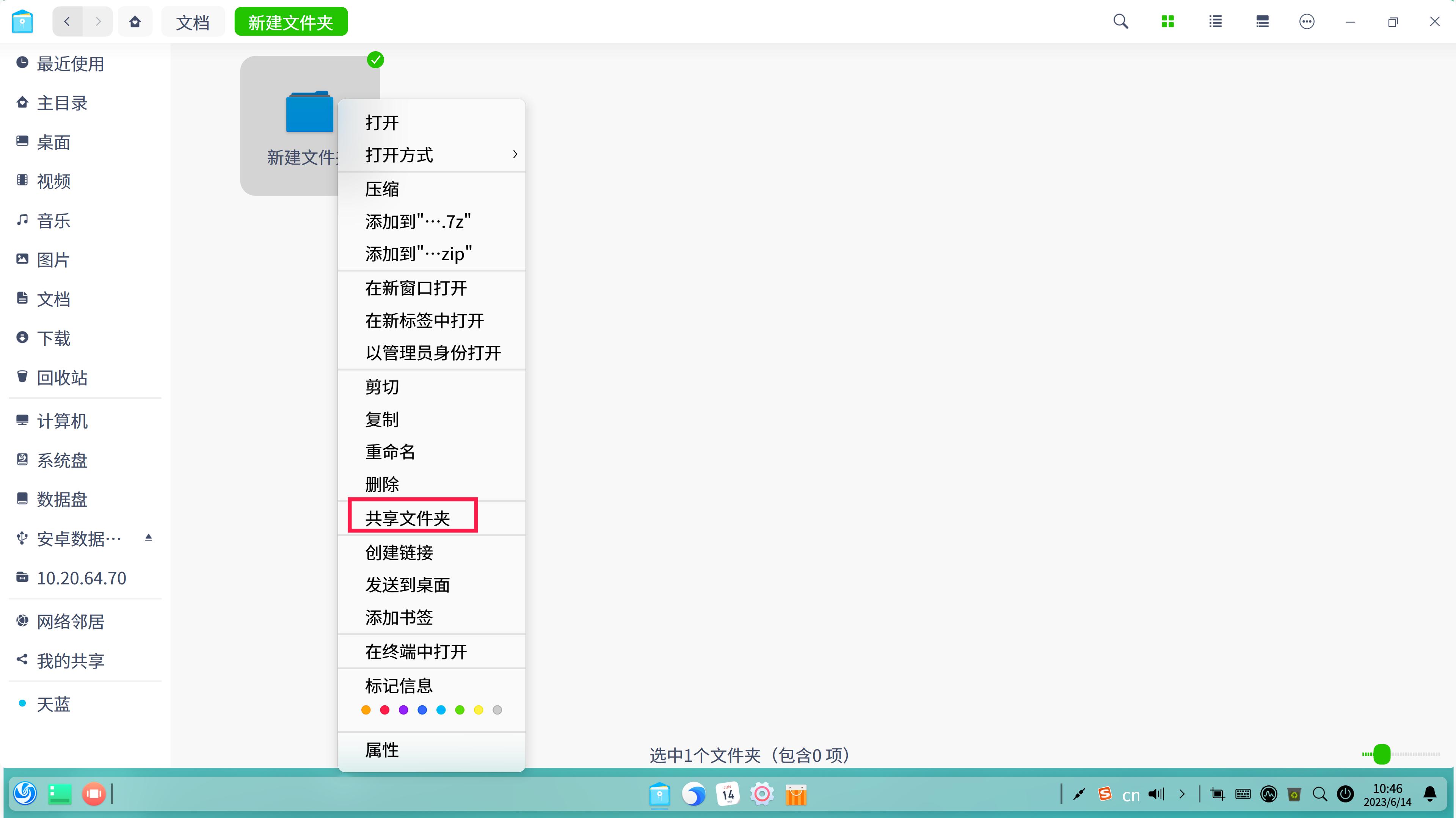The height and width of the screenshot is (818, 1456).
Task: Select 压缩 in the context menu
Action: (x=431, y=189)
